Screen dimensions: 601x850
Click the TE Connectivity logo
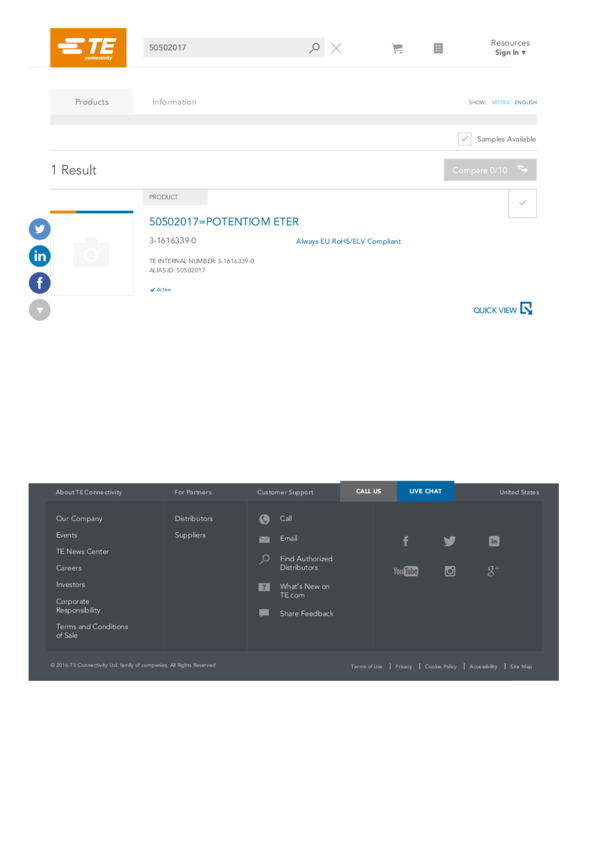pyautogui.click(x=88, y=48)
